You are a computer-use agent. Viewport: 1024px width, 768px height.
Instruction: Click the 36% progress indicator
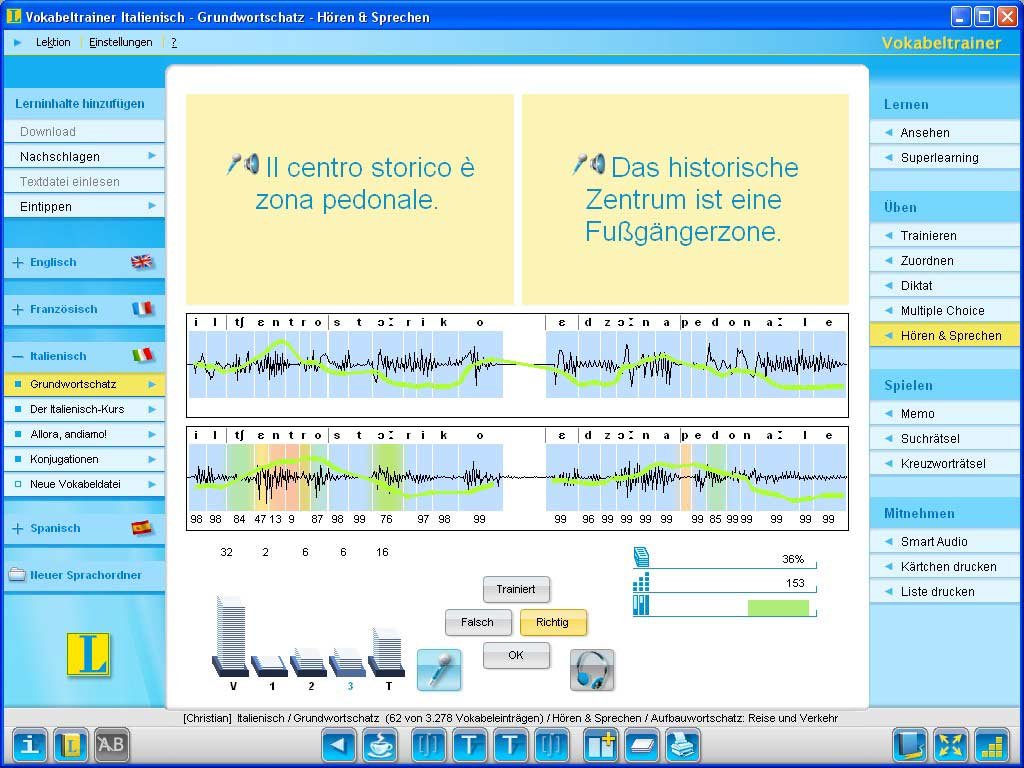pyautogui.click(x=724, y=559)
